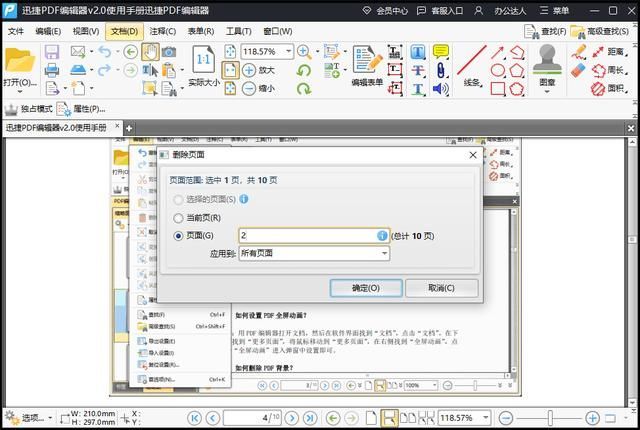Expand the 打开(O) dropdown arrow
This screenshot has width=640, height=430.
(20, 91)
